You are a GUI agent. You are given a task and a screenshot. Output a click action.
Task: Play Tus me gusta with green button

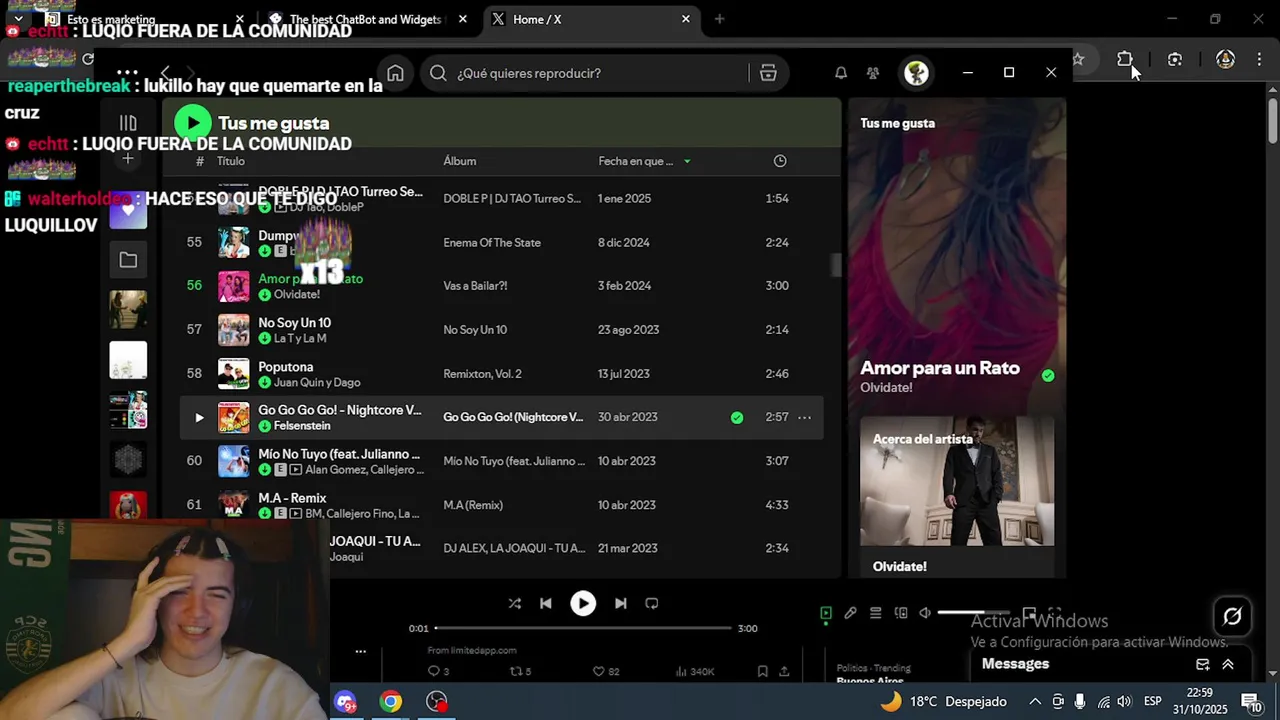point(193,123)
